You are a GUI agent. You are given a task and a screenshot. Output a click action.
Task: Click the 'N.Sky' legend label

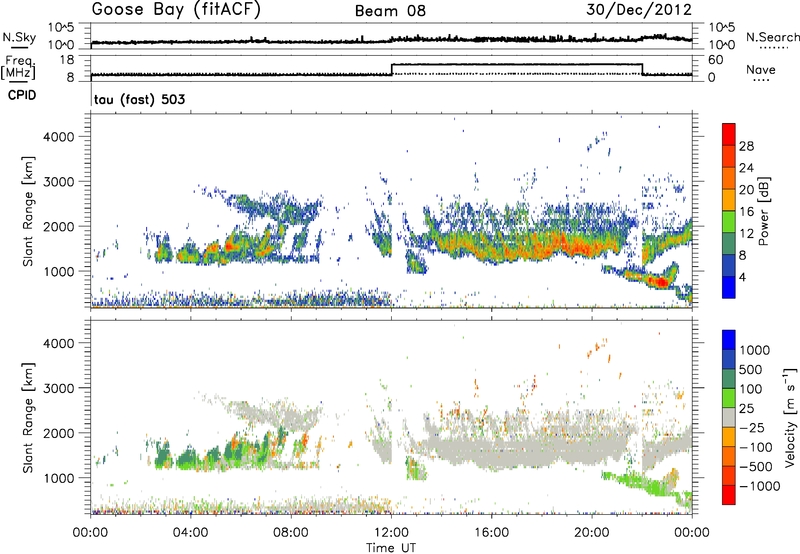coord(19,37)
